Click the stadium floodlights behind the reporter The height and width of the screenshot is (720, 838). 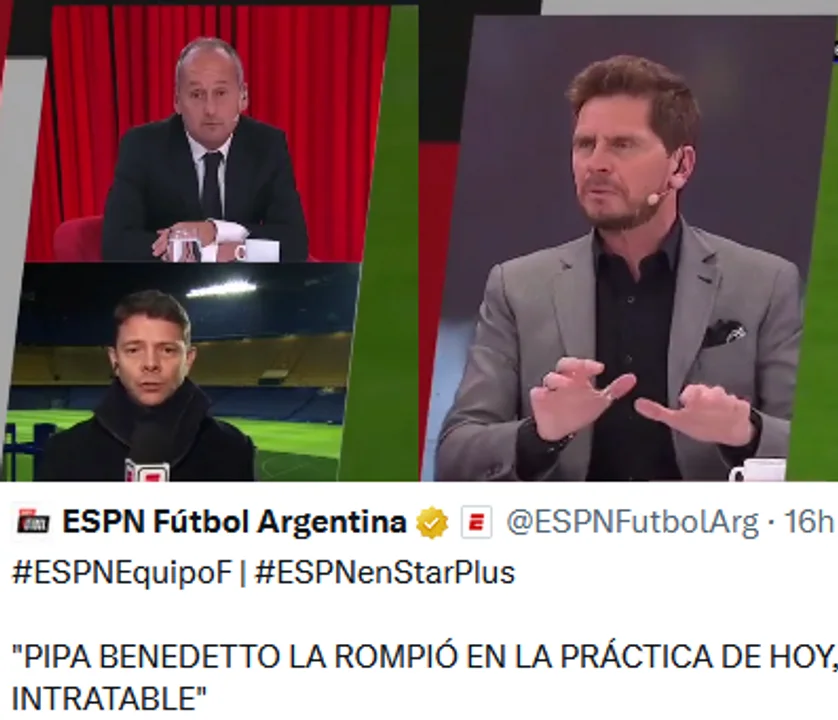[x=222, y=291]
